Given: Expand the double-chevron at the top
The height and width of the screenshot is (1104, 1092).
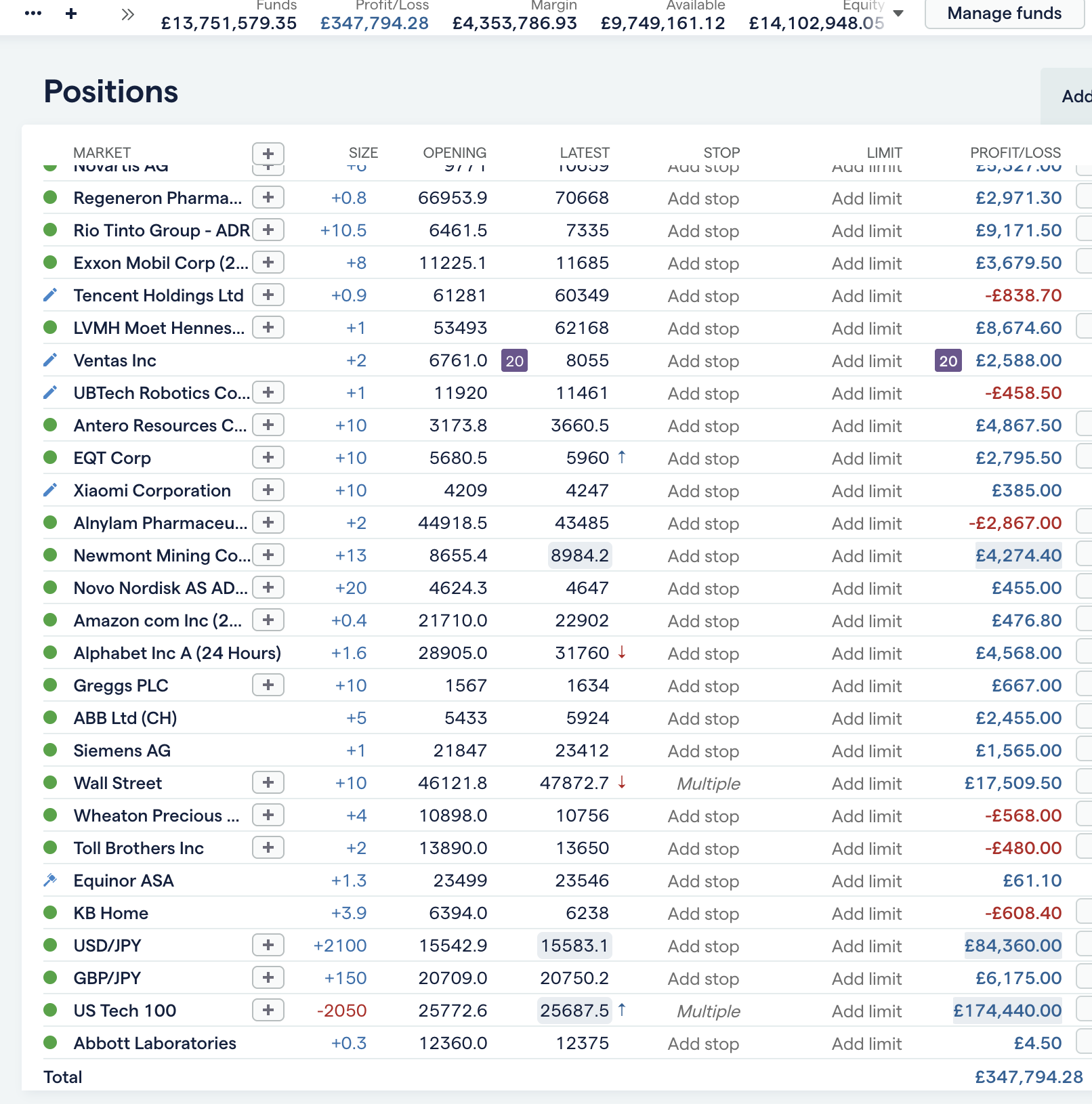Looking at the screenshot, I should pos(127,14).
